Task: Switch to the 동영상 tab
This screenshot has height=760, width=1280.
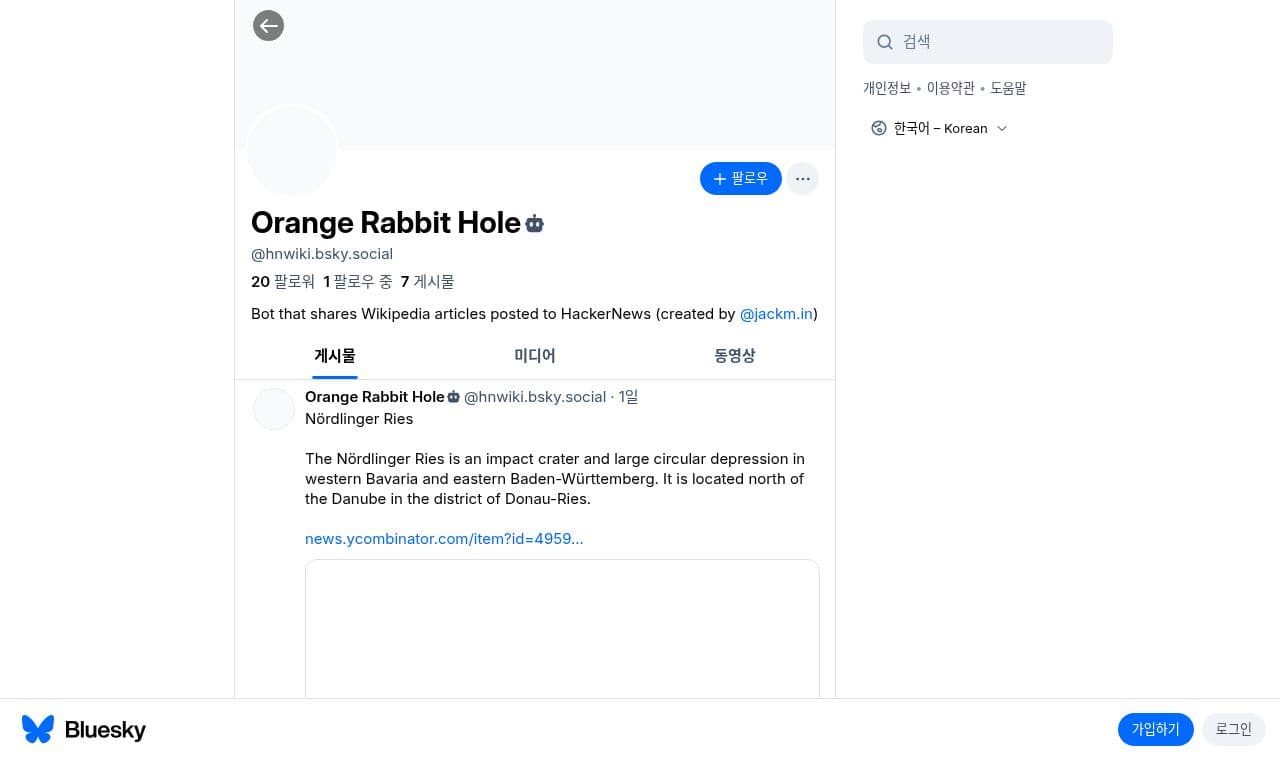Action: 735,356
